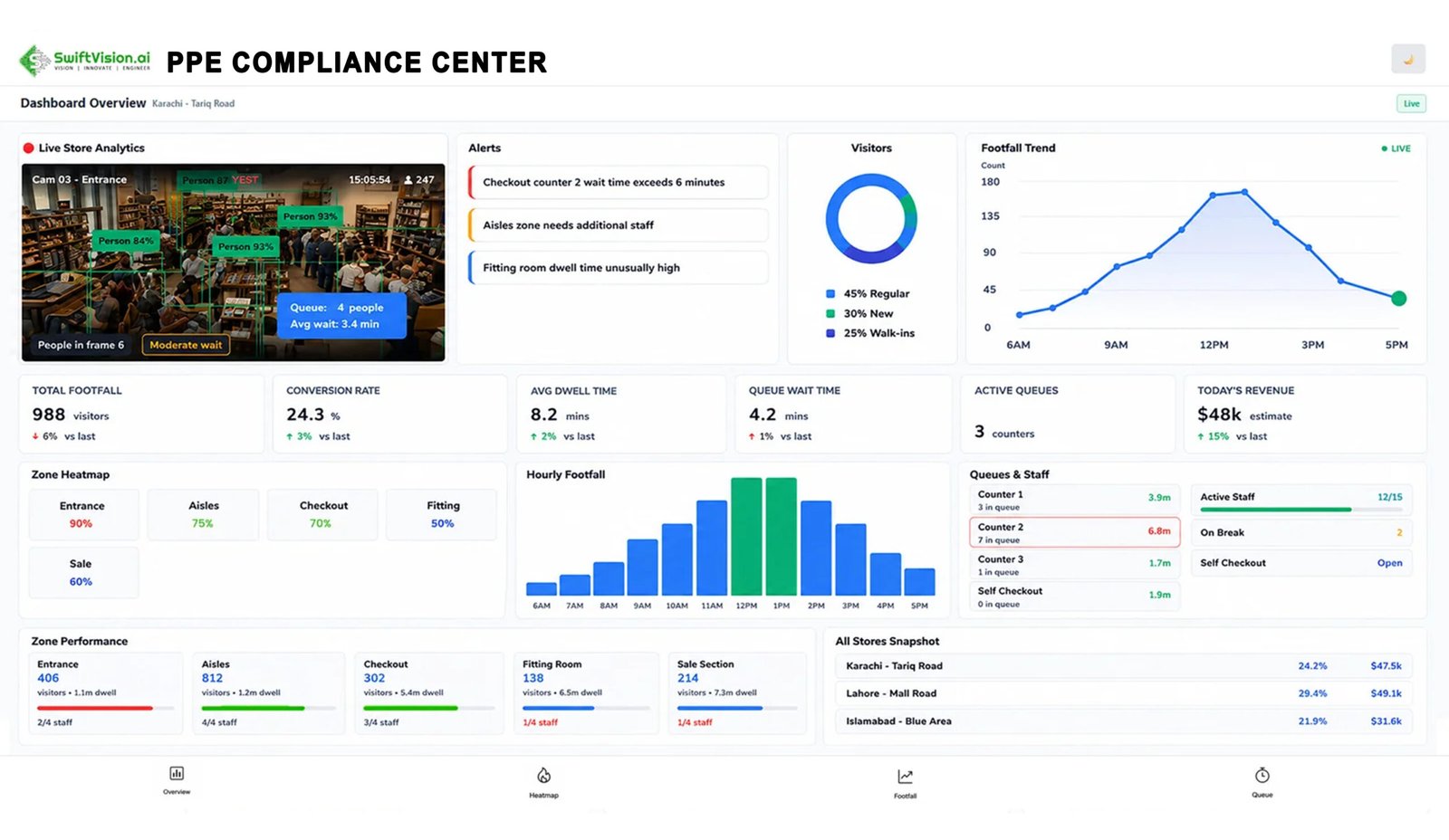Select the Aisles 75% heatmap tile
Viewport: 1449px width, 840px height.
tap(204, 514)
